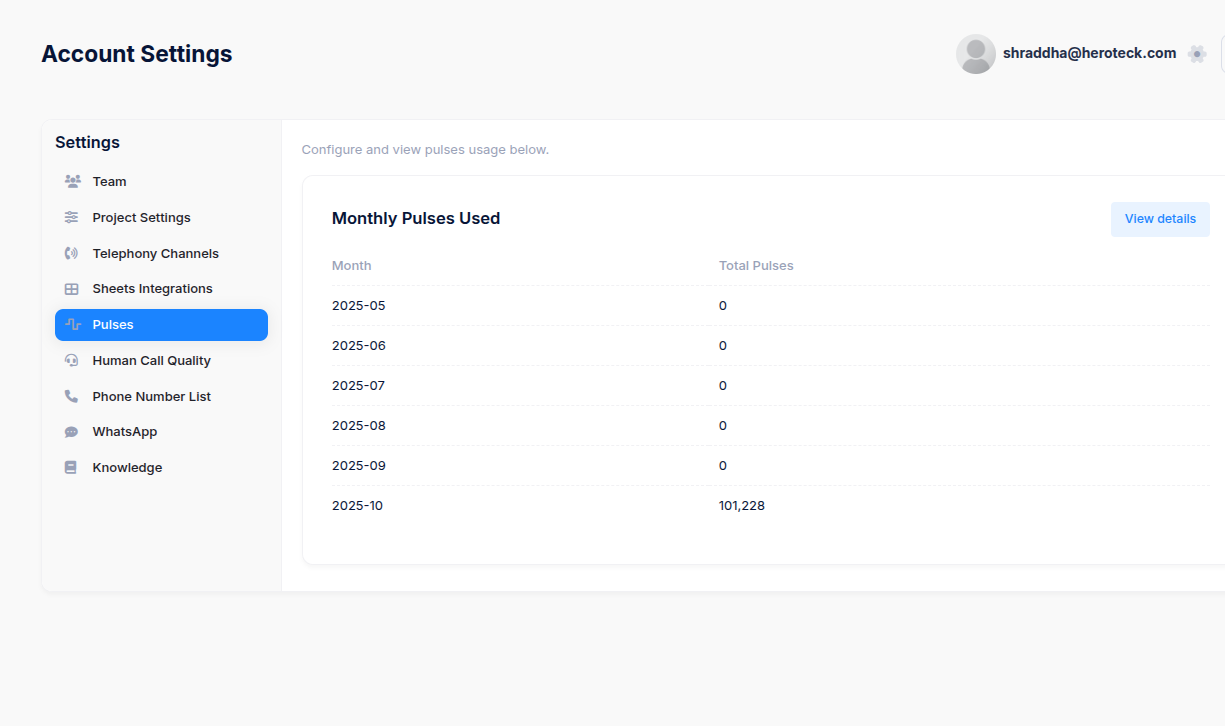Switch to Telephony Channels section
The height and width of the screenshot is (726, 1225).
pyautogui.click(x=161, y=253)
